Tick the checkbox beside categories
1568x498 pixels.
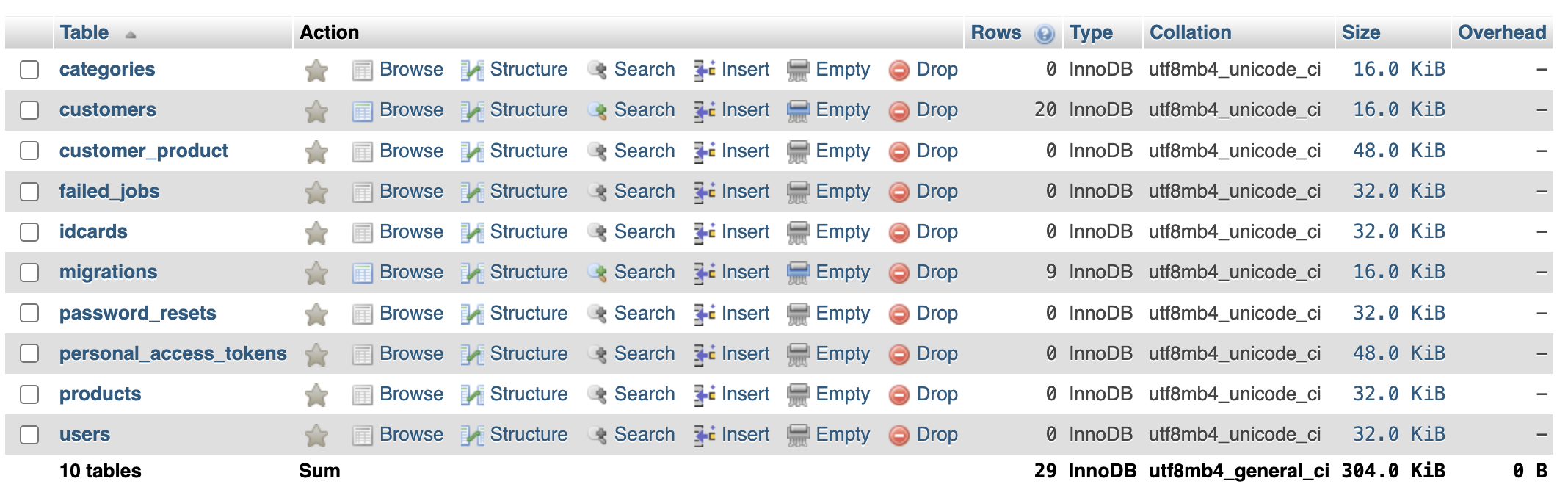coord(29,70)
